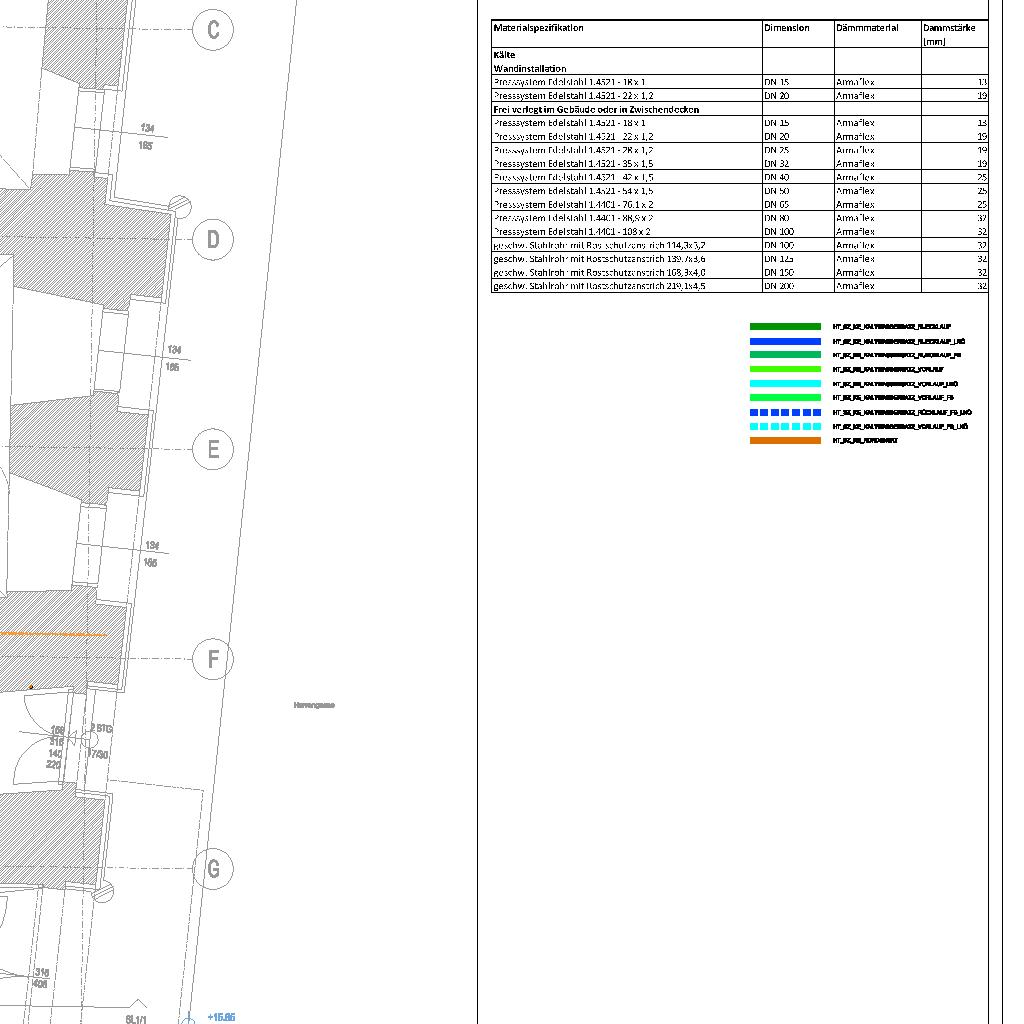The image size is (1024, 1024).
Task: Click the grid axis marker E
Action: pos(213,449)
